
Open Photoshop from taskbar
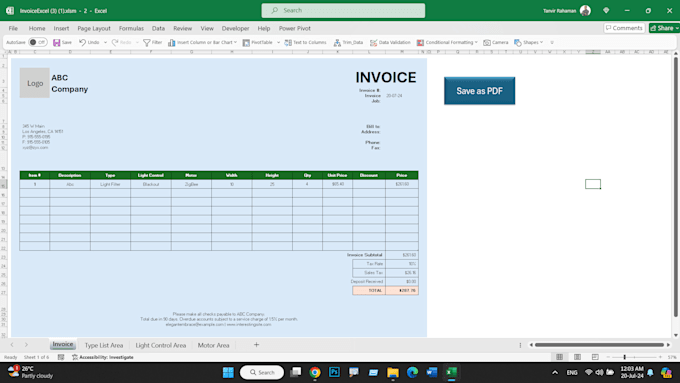(x=334, y=372)
